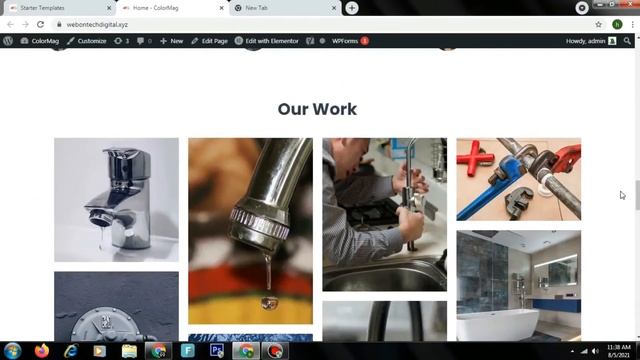Click the Our Work heading
This screenshot has height=360, width=640.
click(317, 109)
